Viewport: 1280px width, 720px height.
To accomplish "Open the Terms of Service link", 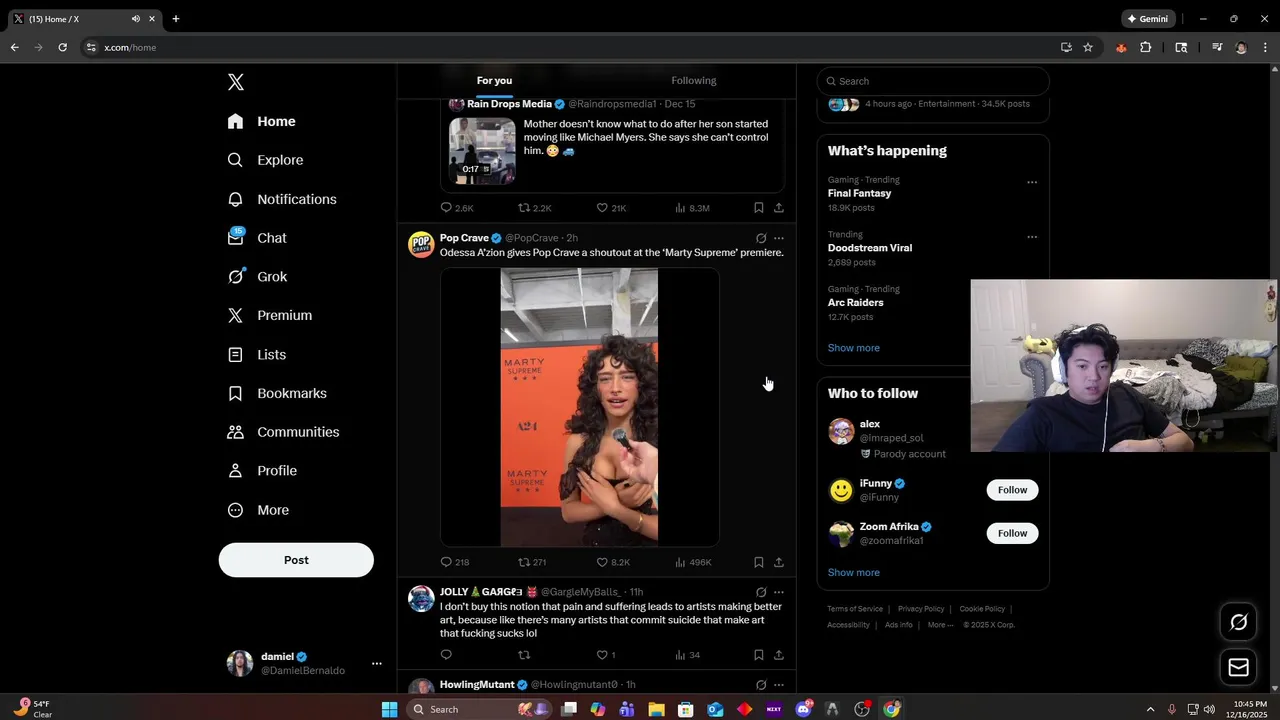I will coord(855,609).
